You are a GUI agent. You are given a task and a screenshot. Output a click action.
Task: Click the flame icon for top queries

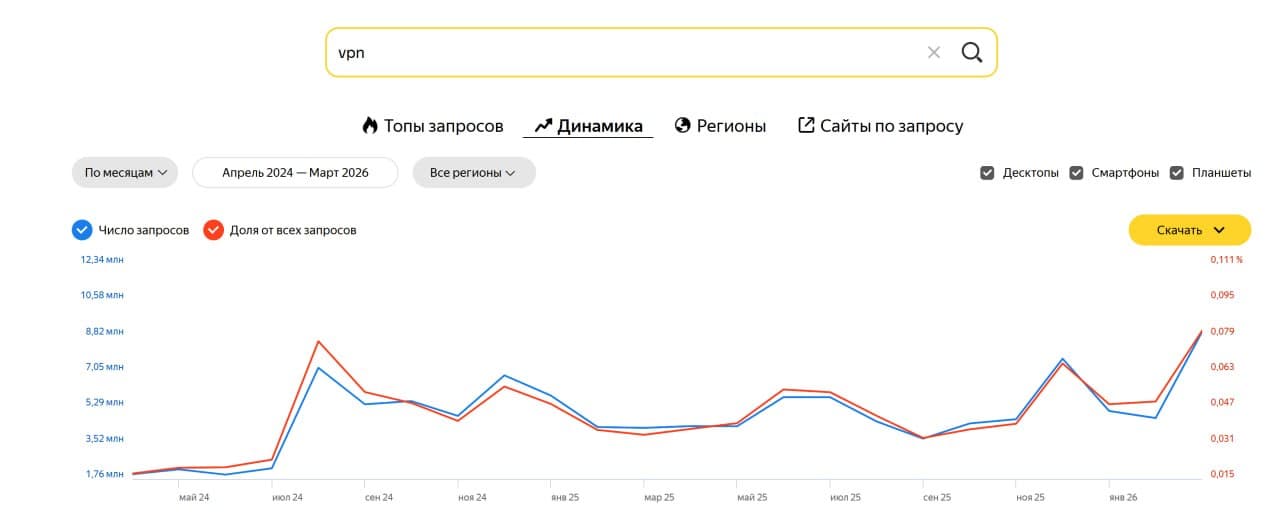click(370, 126)
